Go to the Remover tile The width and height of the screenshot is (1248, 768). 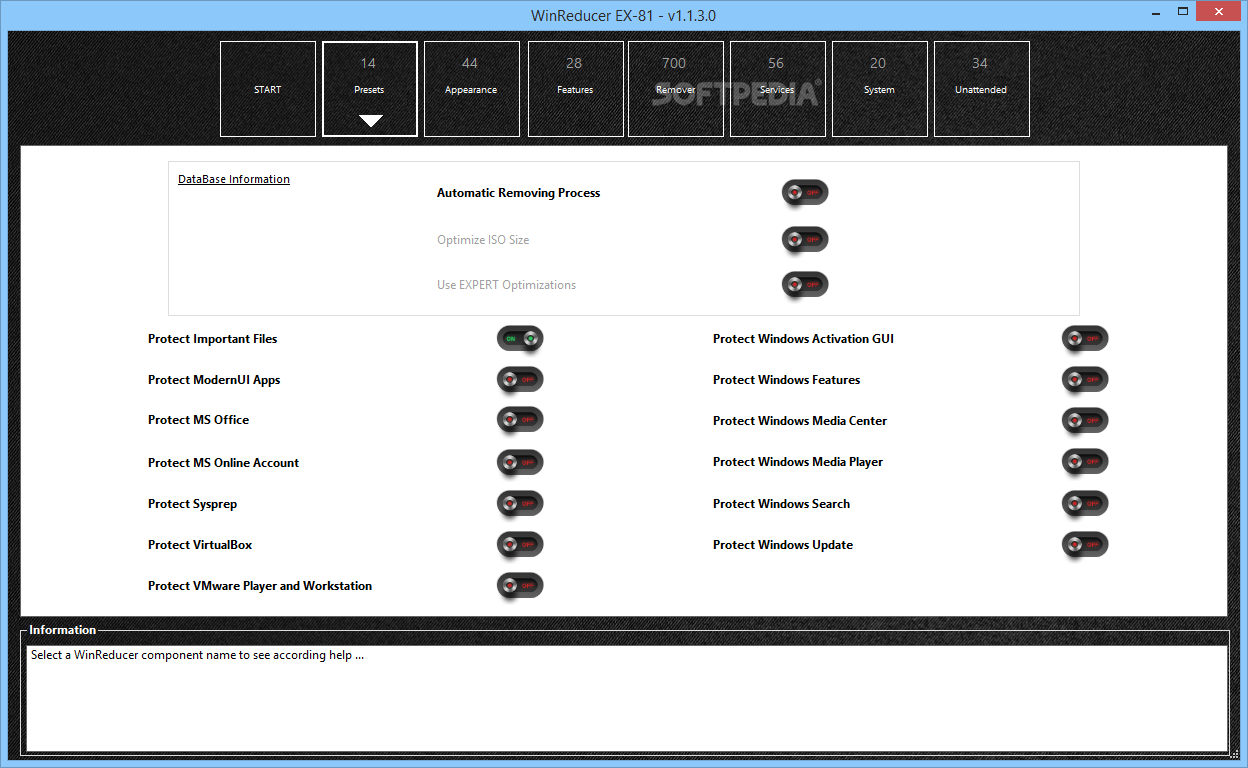(676, 89)
